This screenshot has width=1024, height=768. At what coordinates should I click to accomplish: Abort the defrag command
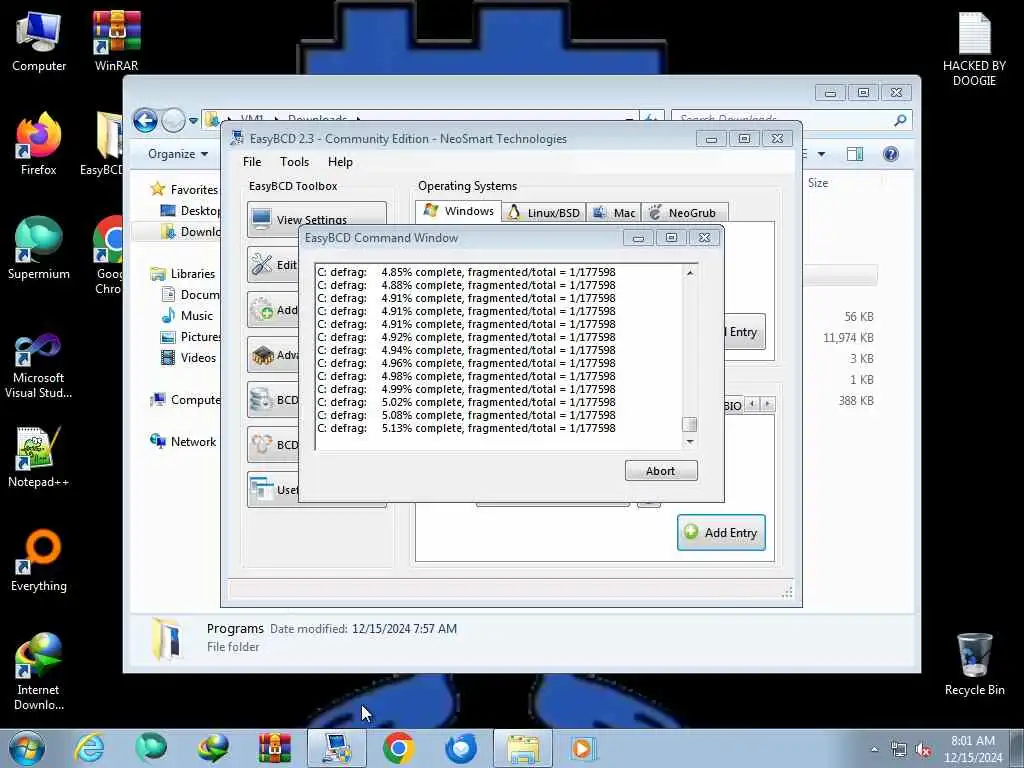pyautogui.click(x=661, y=471)
